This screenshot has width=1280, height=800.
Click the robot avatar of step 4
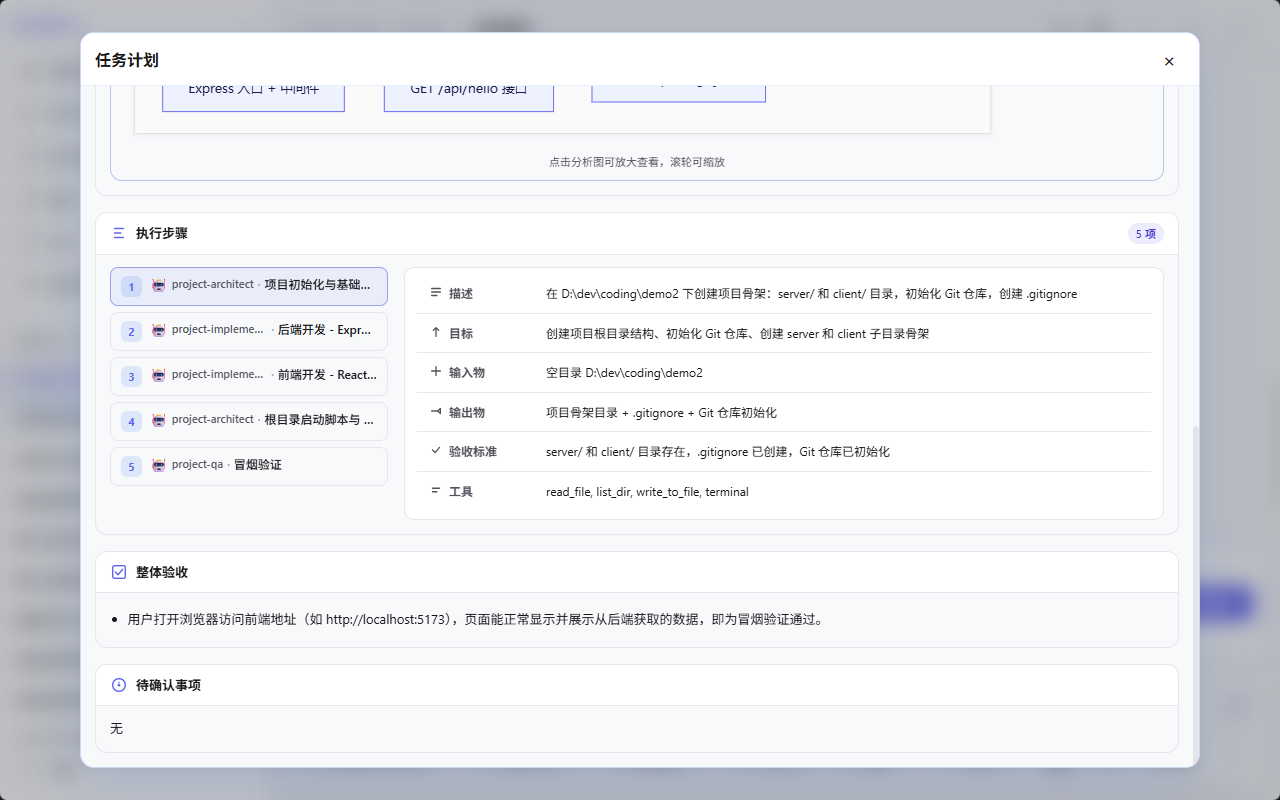(159, 420)
